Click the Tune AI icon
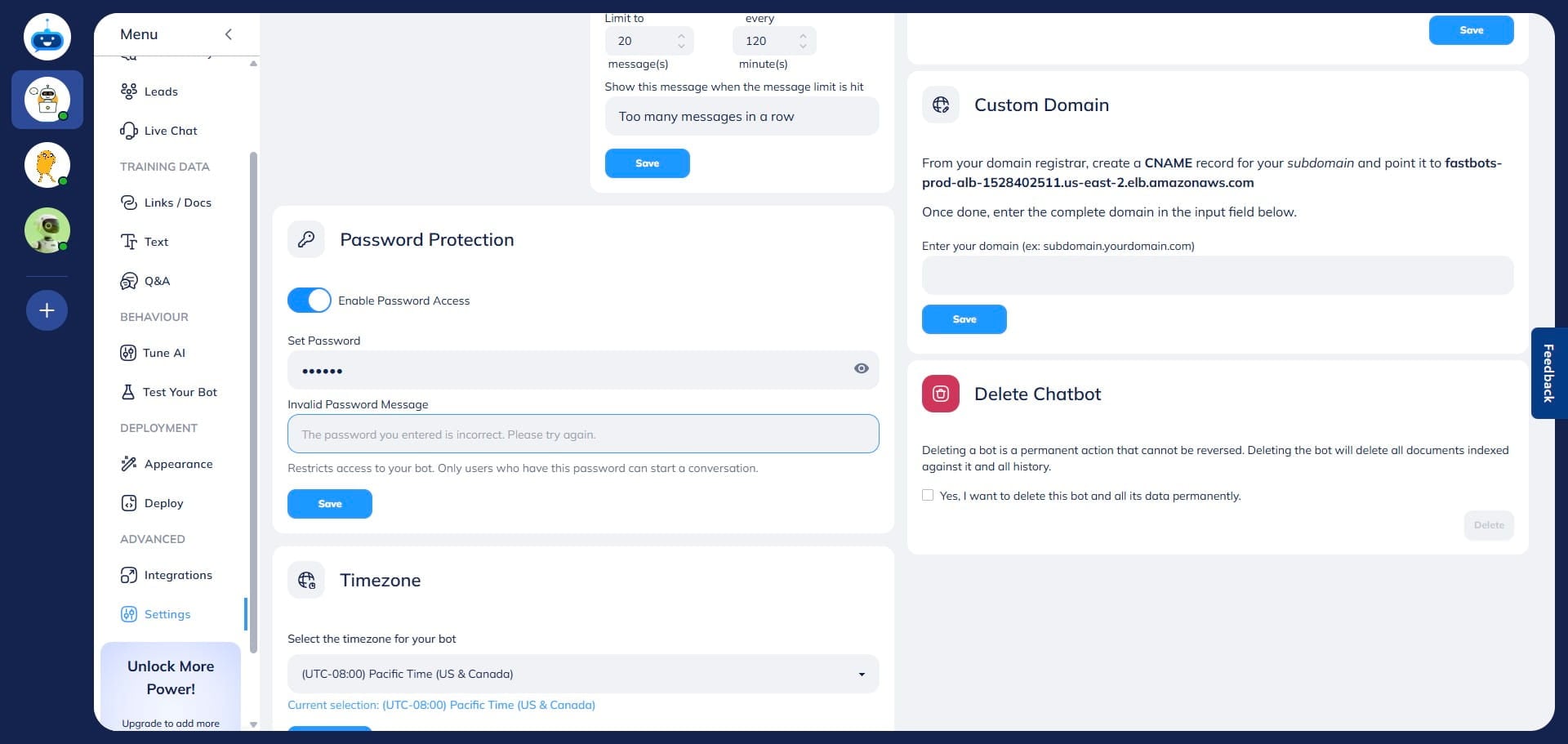This screenshot has height=744, width=1568. [128, 353]
